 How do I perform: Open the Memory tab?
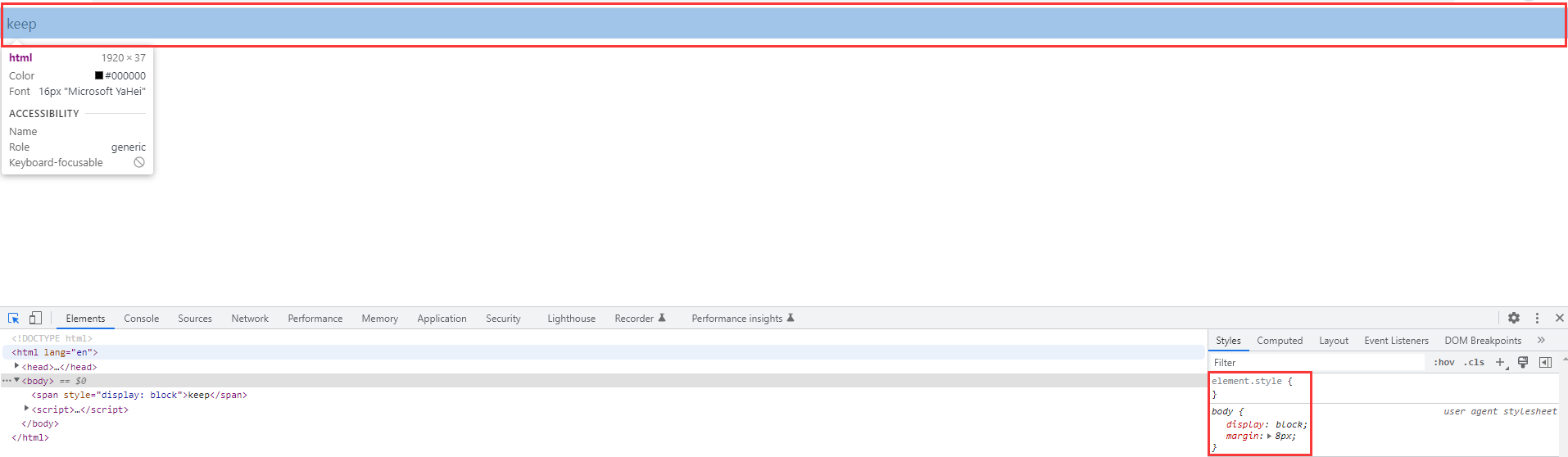coord(379,319)
